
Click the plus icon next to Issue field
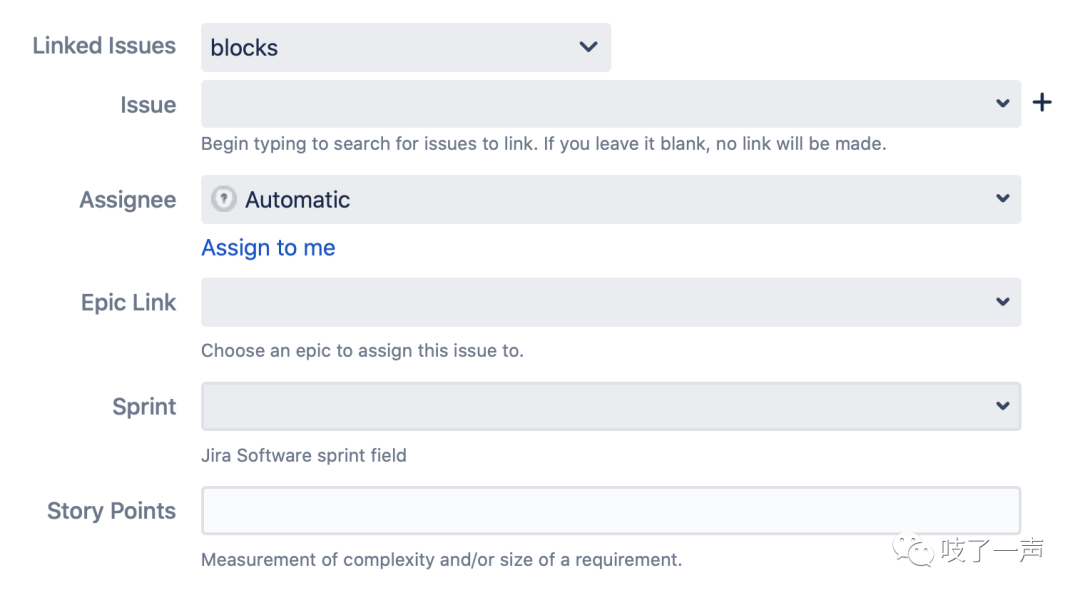click(1041, 103)
